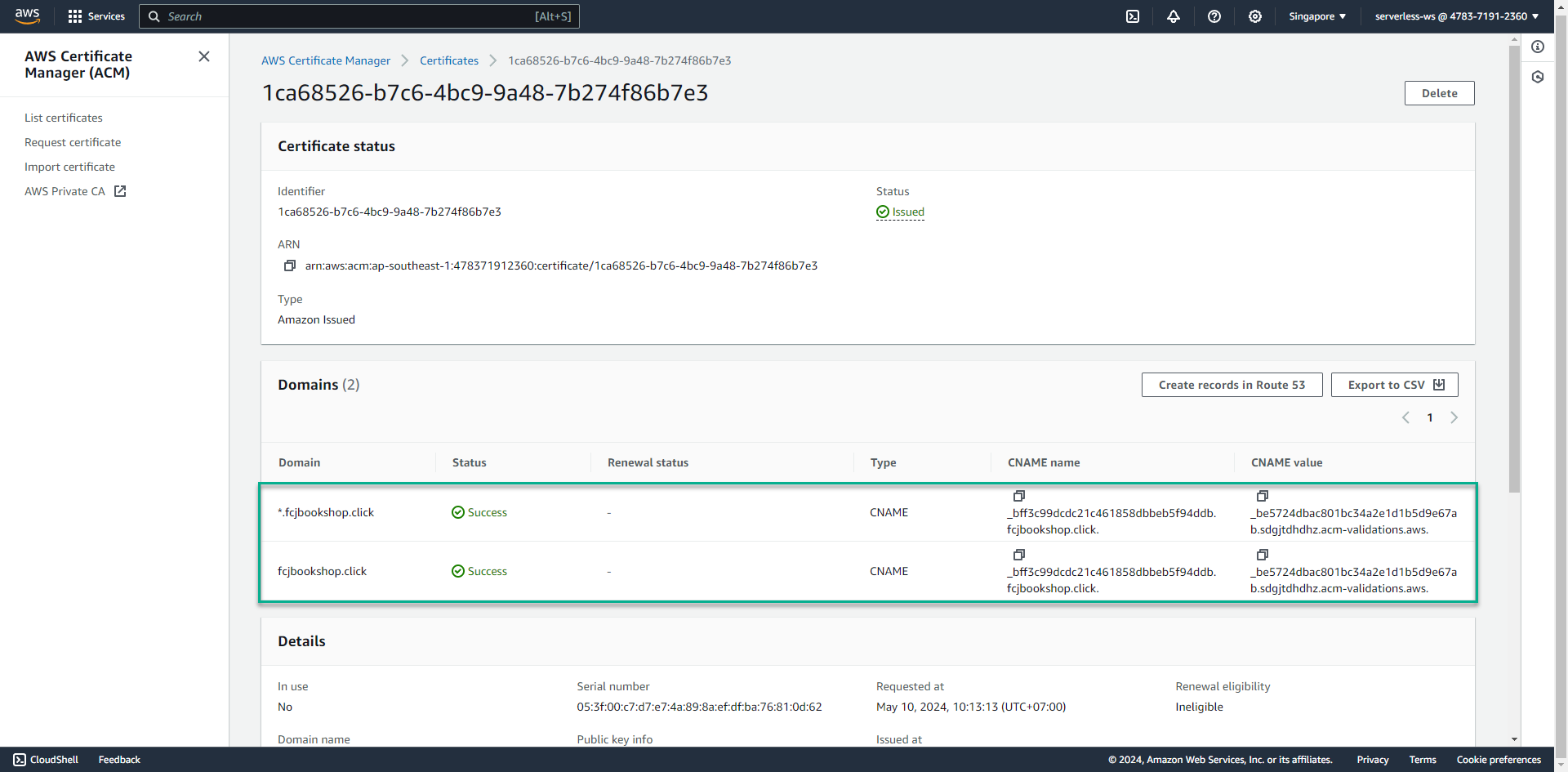
Task: Open the hexagon tools icon on right edge
Action: pyautogui.click(x=1538, y=77)
